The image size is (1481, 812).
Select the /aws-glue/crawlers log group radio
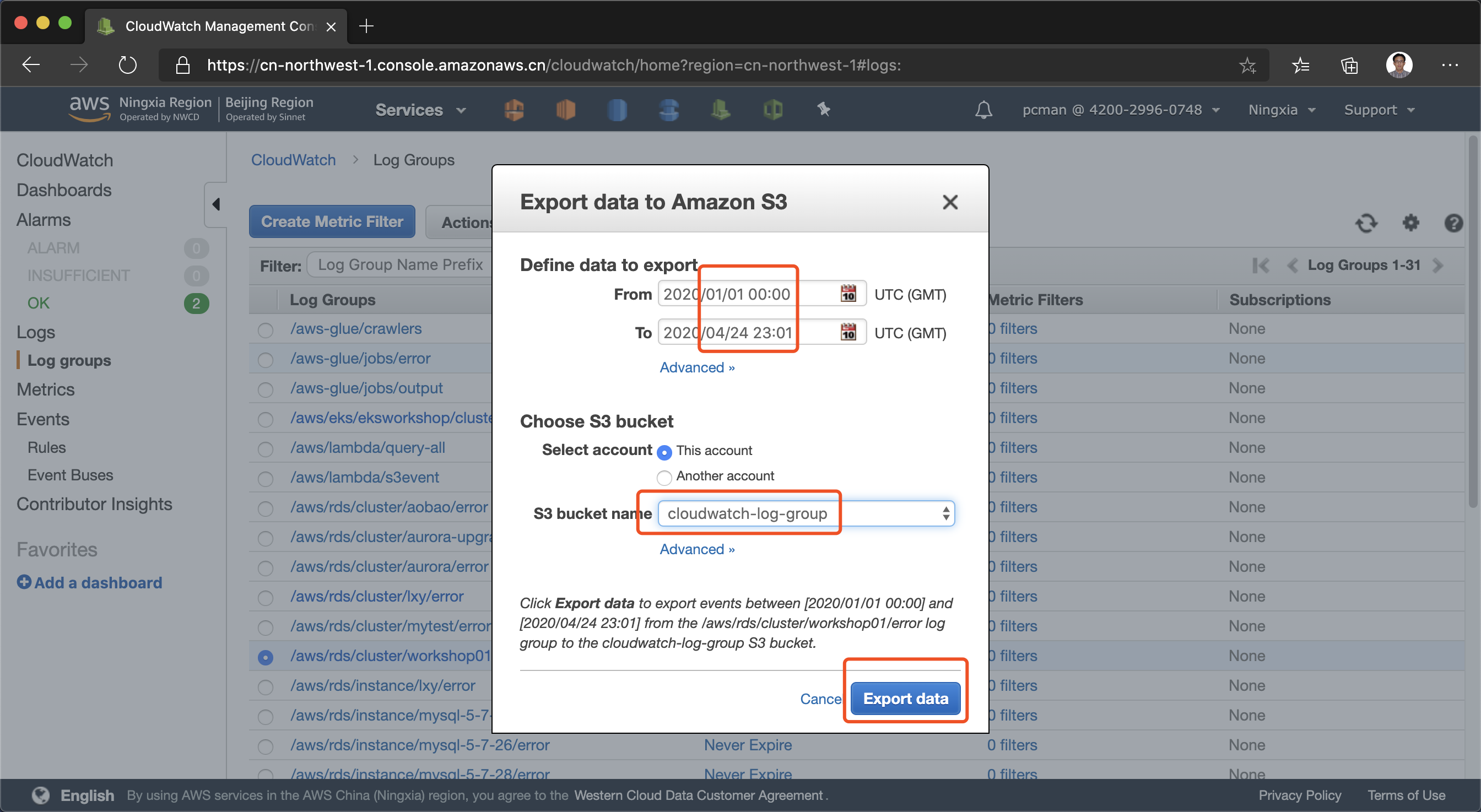(x=265, y=330)
